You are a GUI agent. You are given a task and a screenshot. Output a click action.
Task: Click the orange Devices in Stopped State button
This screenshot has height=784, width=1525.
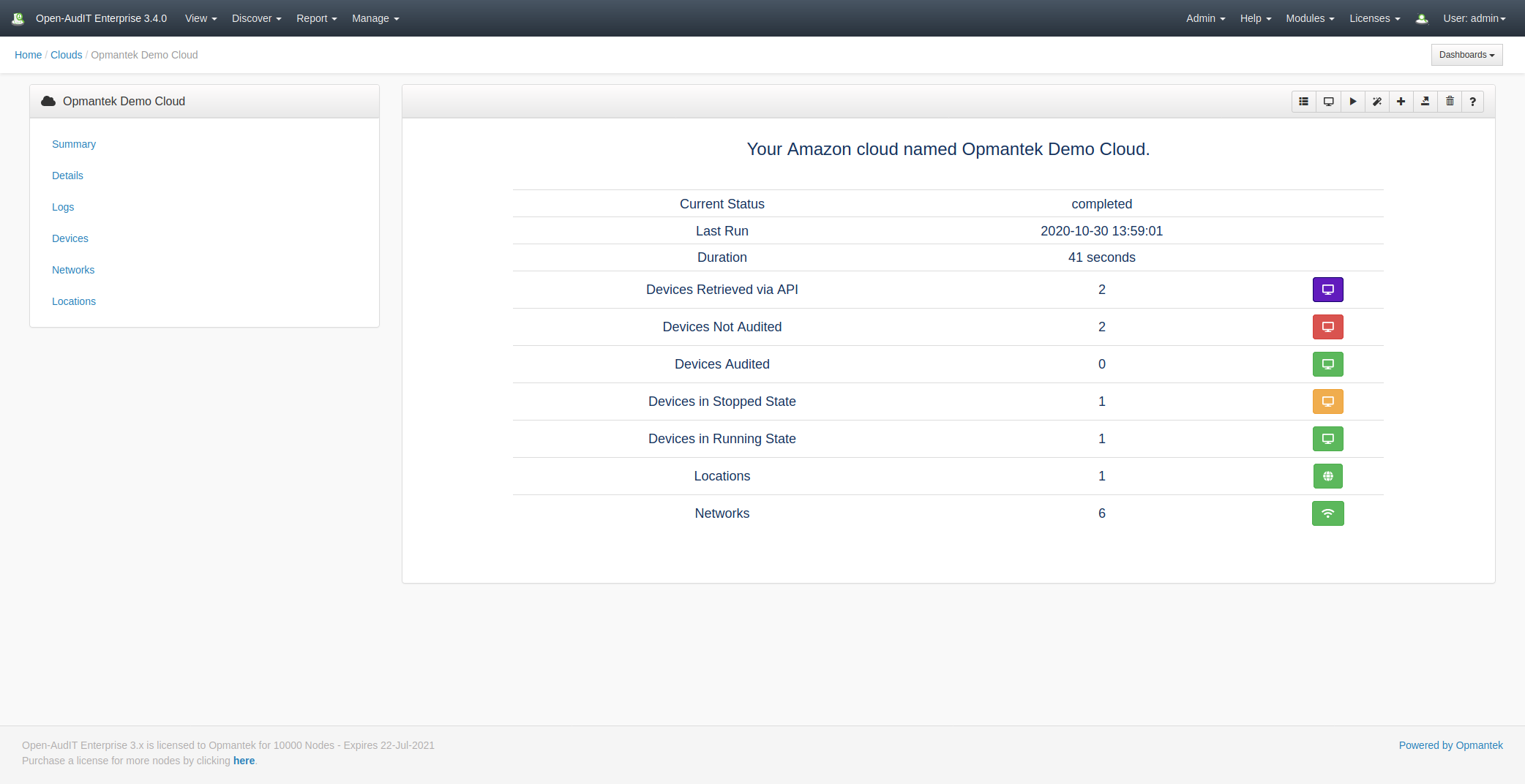click(x=1327, y=402)
